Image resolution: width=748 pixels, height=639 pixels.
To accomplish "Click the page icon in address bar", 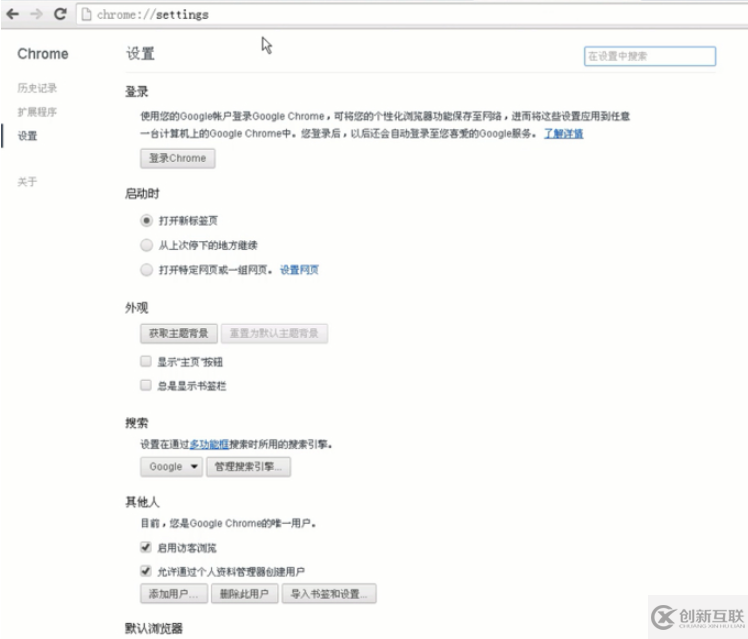I will pos(86,14).
